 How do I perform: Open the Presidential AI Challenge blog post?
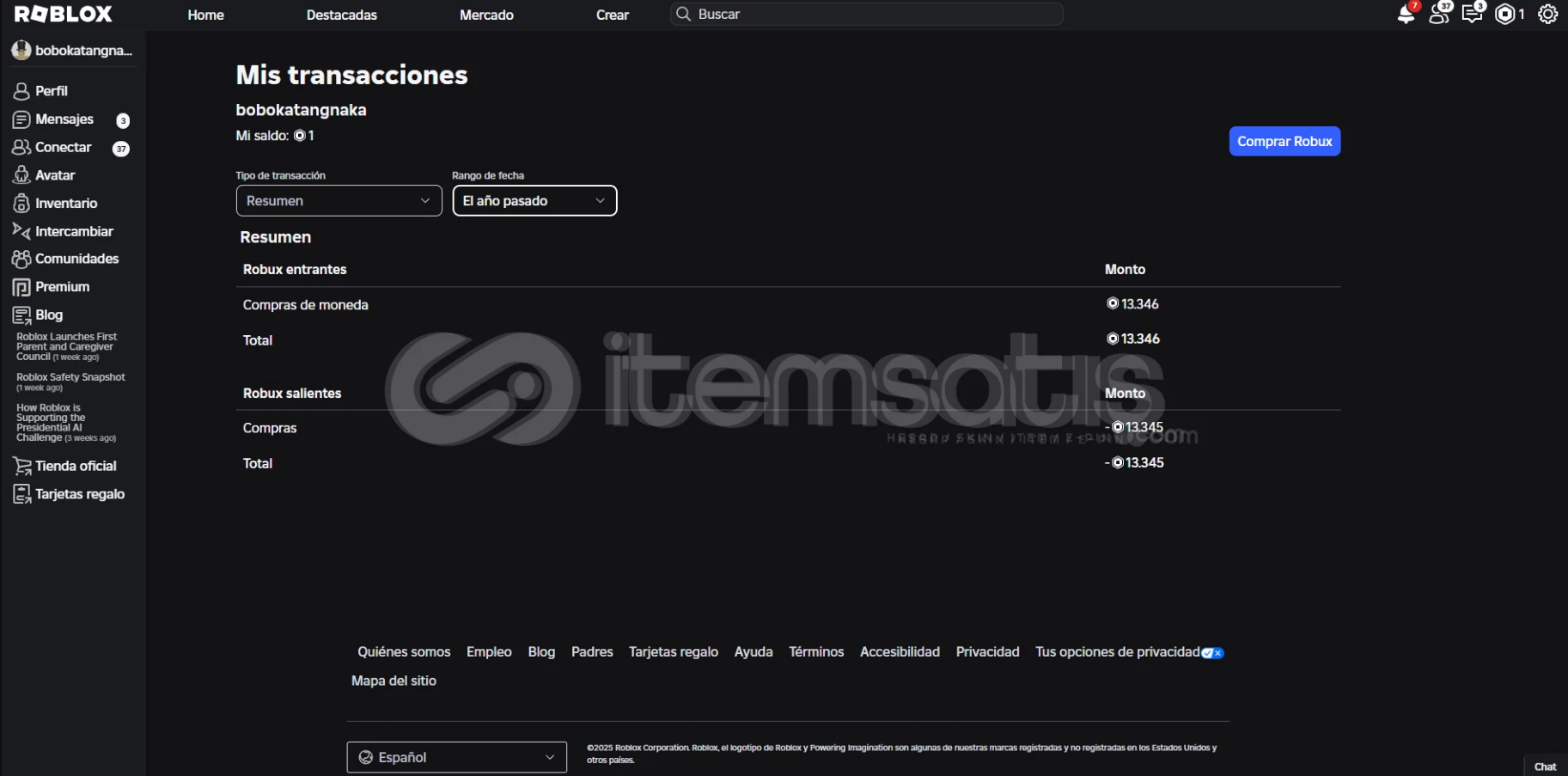[66, 423]
